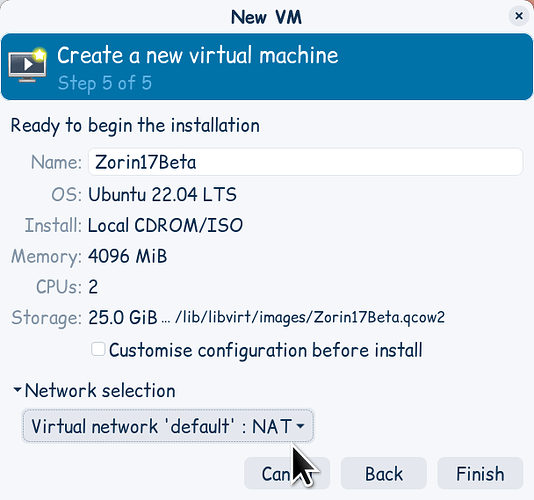534x500 pixels.
Task: Enable Customise configuration before install checkbox
Action: pyautogui.click(x=98, y=349)
